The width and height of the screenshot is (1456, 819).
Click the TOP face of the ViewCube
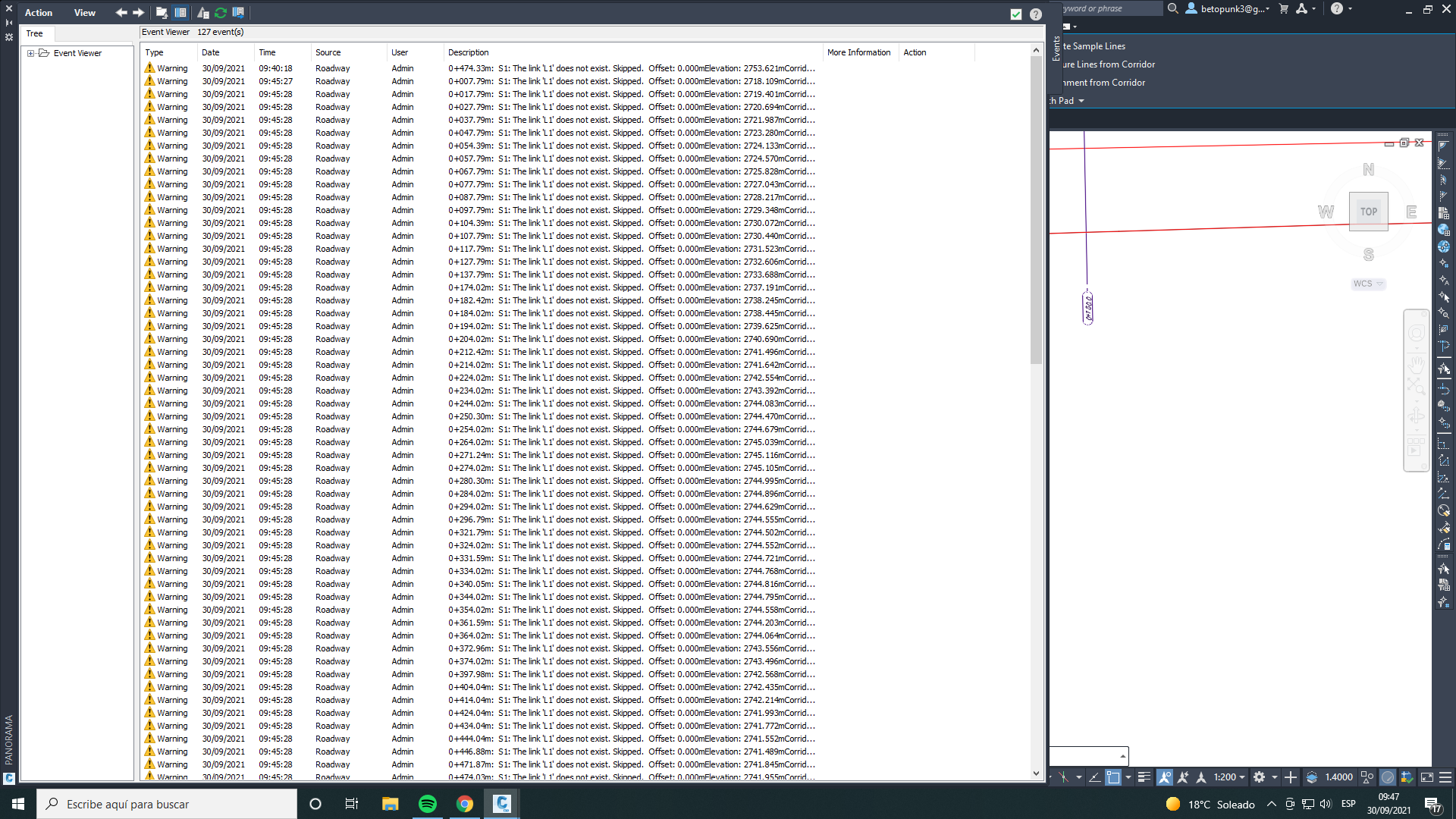[x=1368, y=212]
